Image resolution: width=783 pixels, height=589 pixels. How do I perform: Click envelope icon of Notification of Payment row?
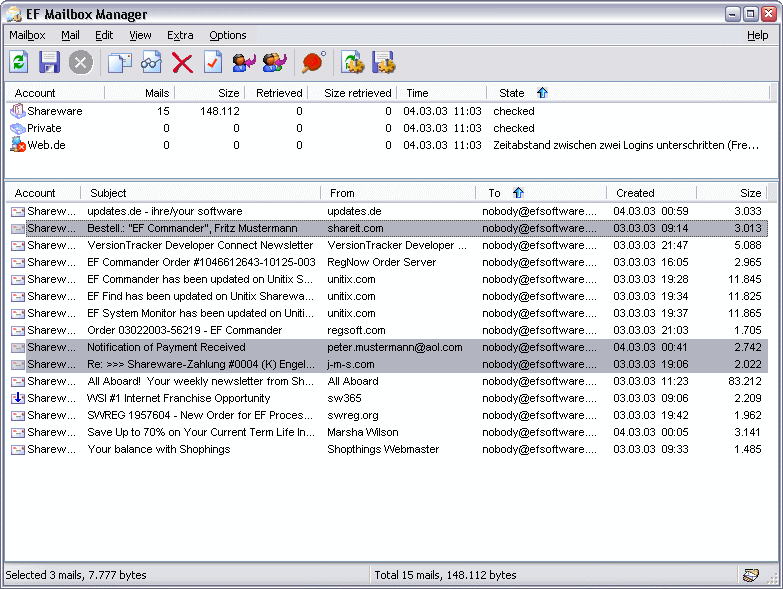17,347
